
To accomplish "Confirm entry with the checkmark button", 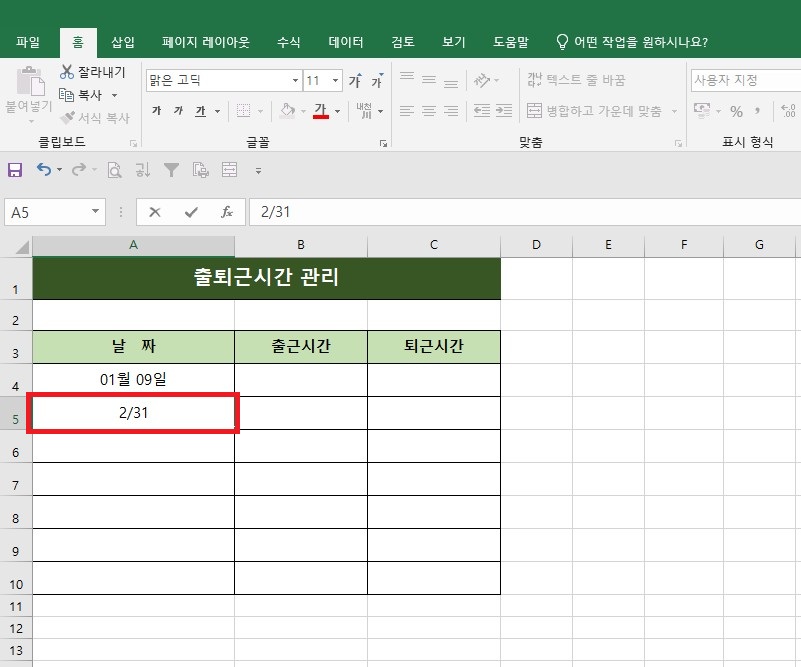I will pos(191,212).
